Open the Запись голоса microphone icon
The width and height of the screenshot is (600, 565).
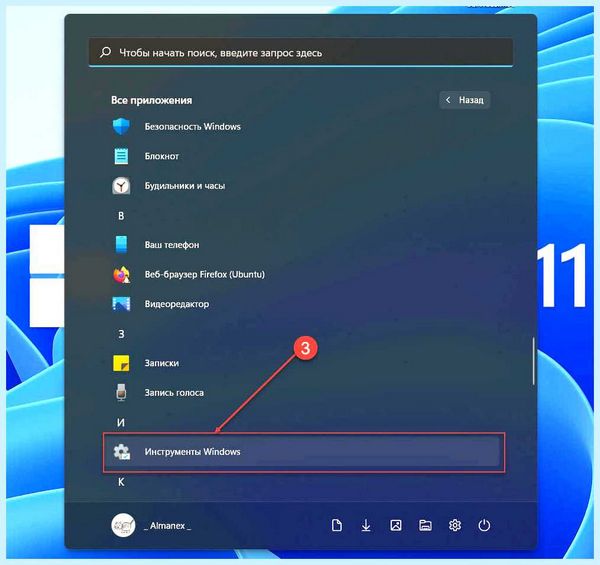point(121,392)
